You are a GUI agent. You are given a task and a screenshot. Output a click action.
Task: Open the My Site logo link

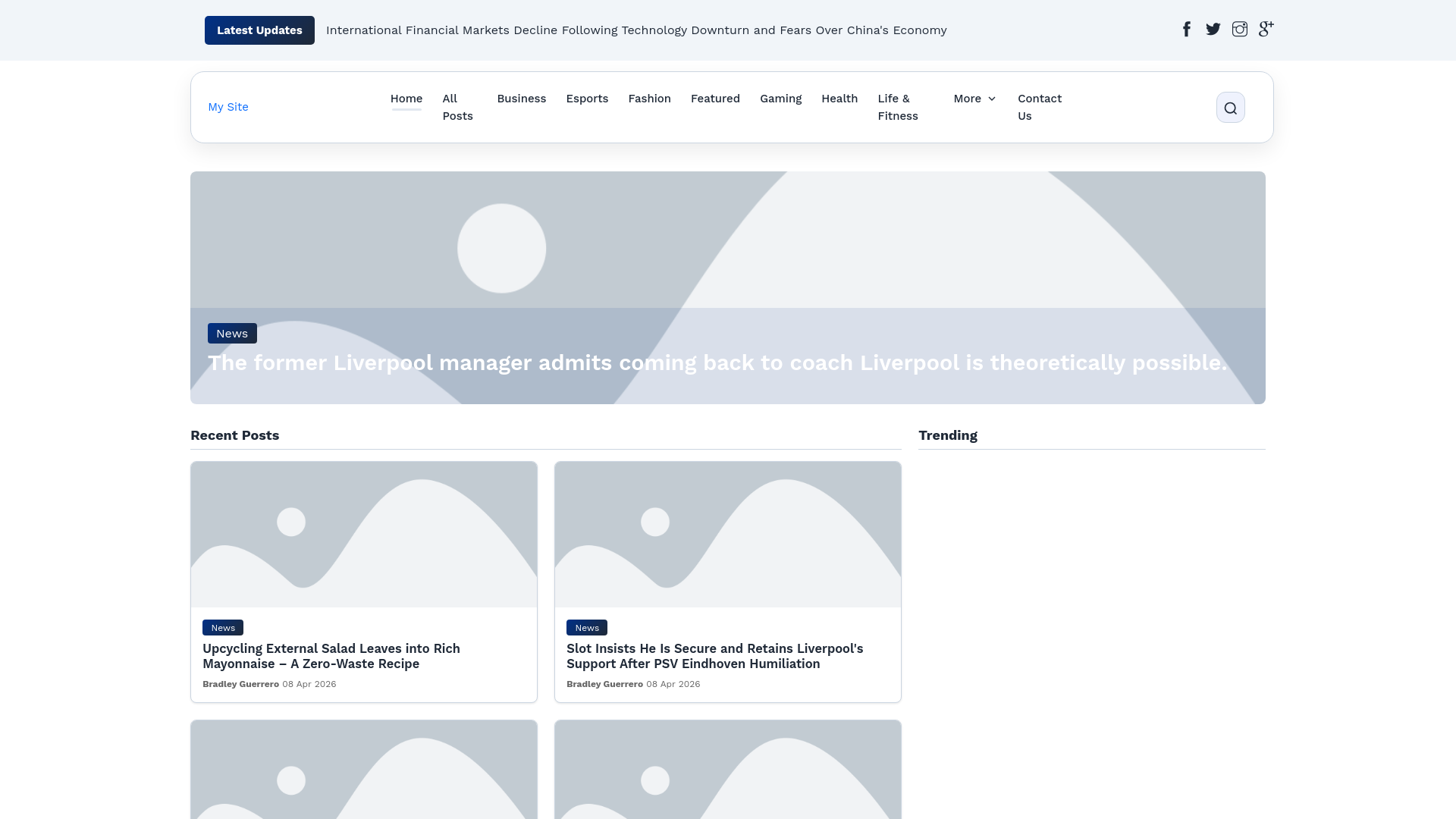click(228, 107)
